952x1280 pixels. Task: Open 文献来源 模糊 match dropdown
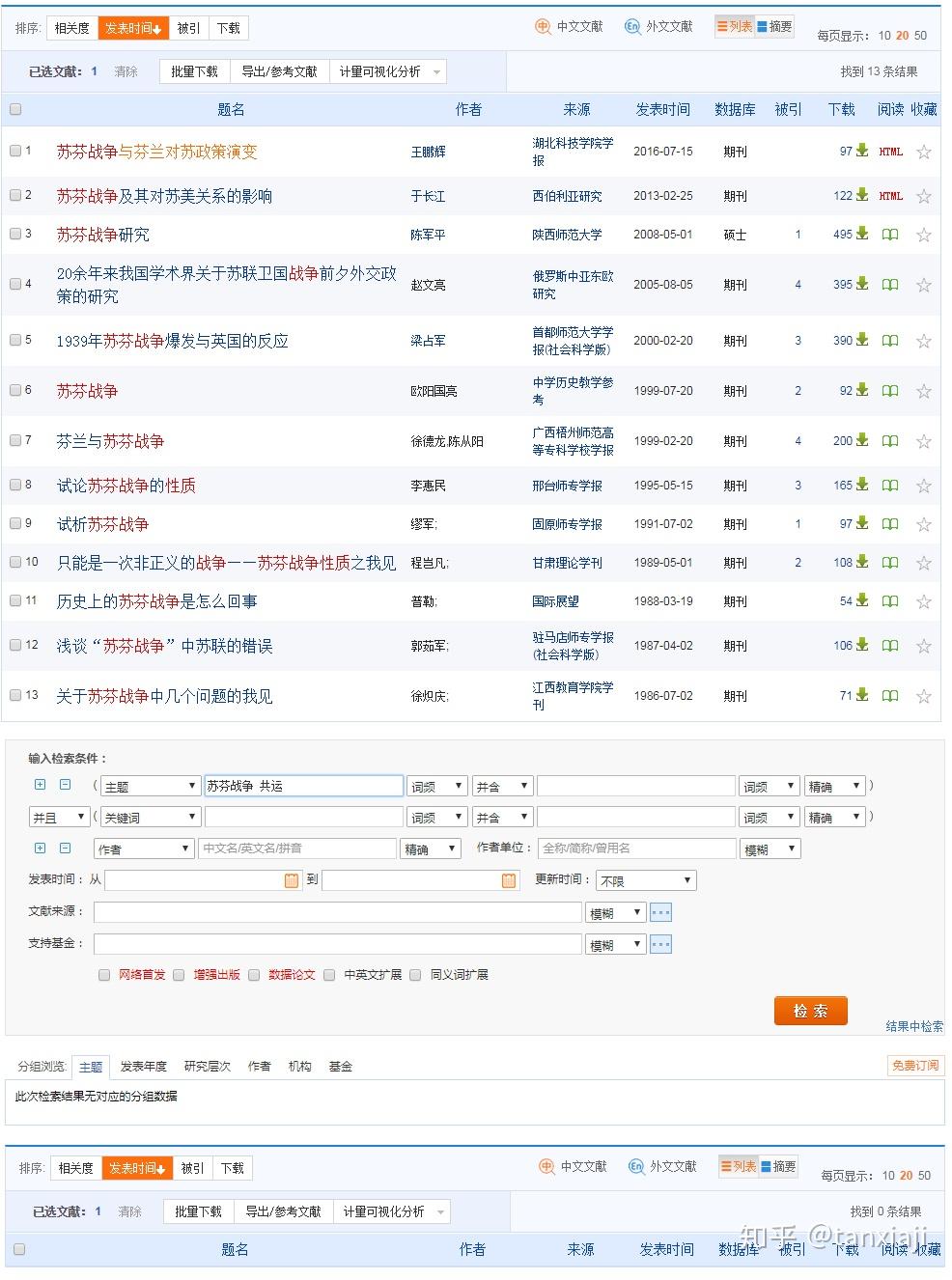click(x=616, y=913)
